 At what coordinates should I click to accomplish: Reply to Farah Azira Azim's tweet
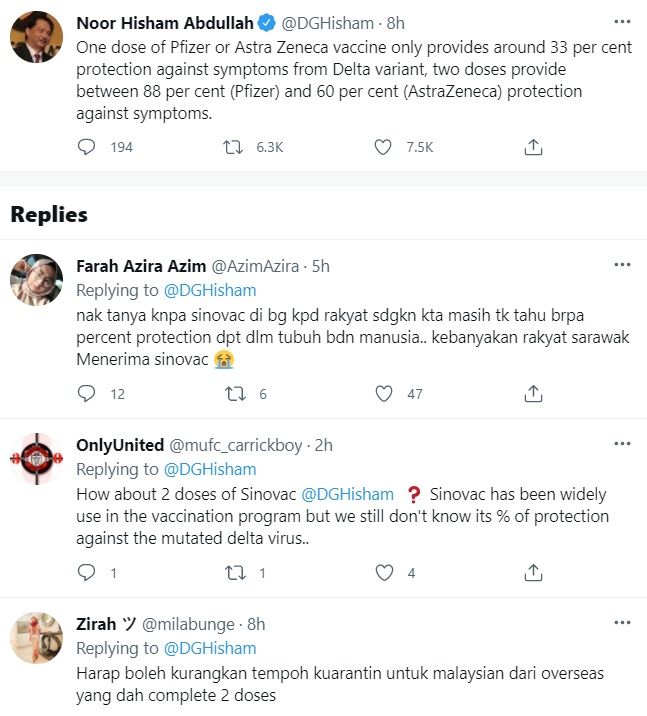pyautogui.click(x=87, y=394)
